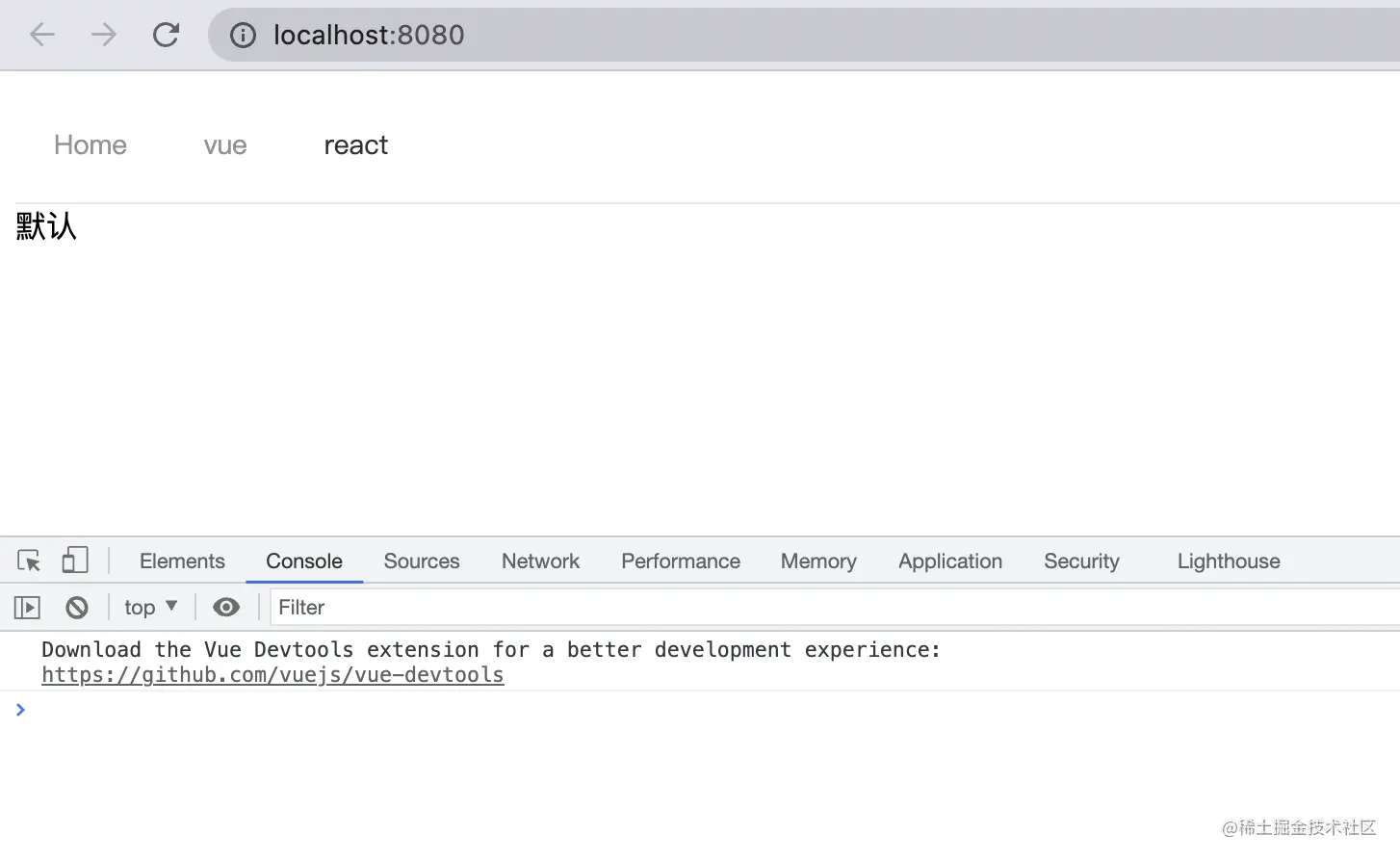
Task: Go back with the browser back arrow
Action: pos(42,35)
